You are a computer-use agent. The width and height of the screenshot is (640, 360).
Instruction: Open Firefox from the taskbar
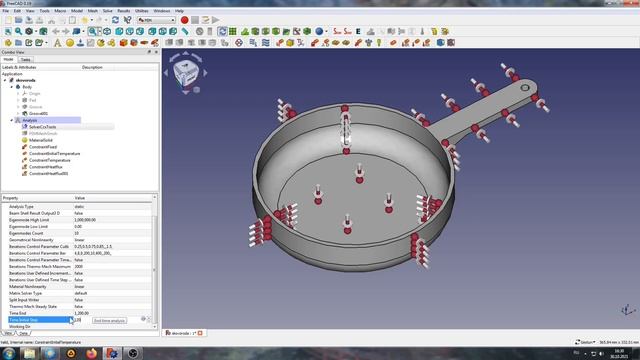click(91, 353)
